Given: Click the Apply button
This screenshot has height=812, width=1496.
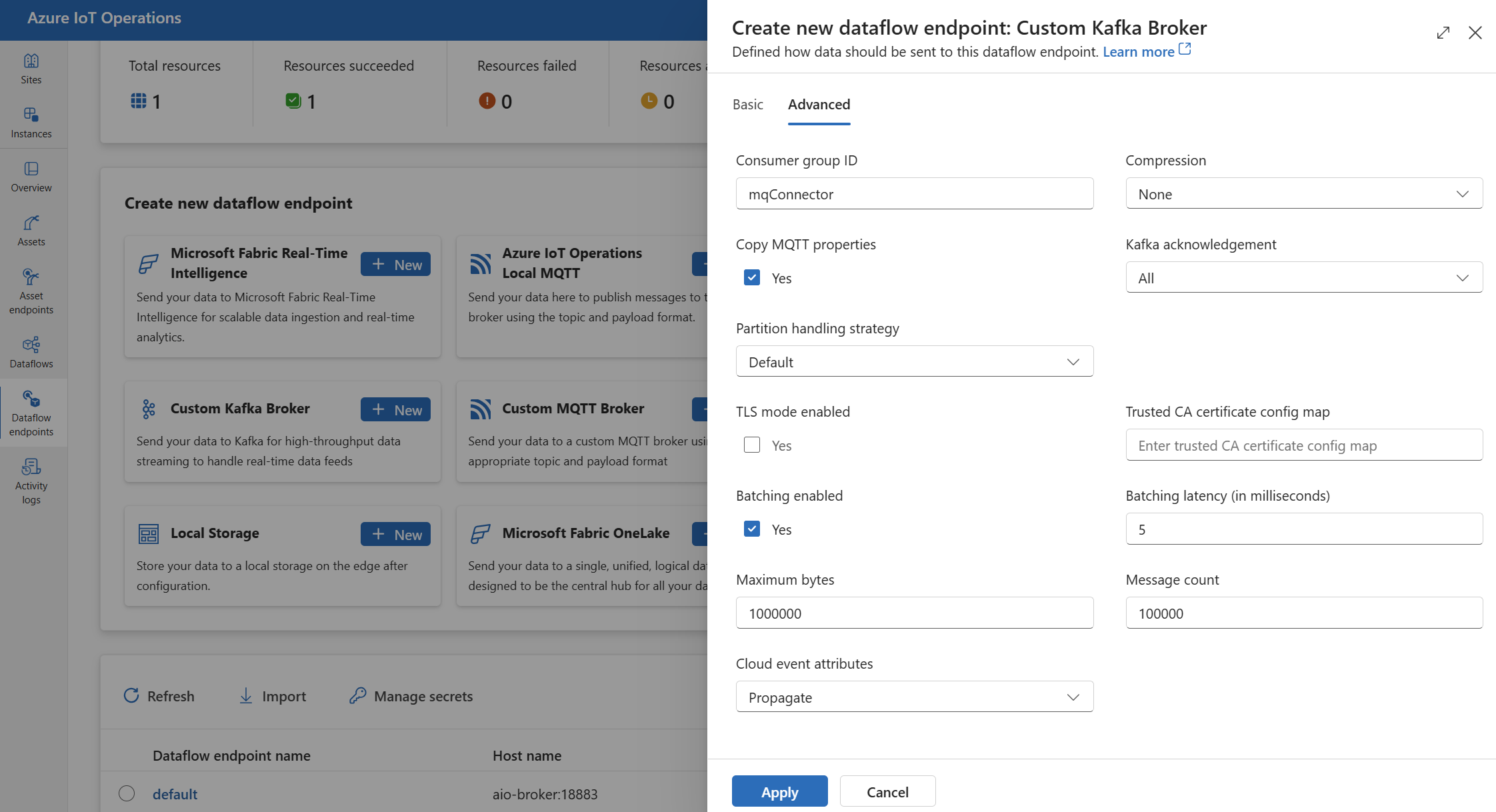Looking at the screenshot, I should click(779, 790).
